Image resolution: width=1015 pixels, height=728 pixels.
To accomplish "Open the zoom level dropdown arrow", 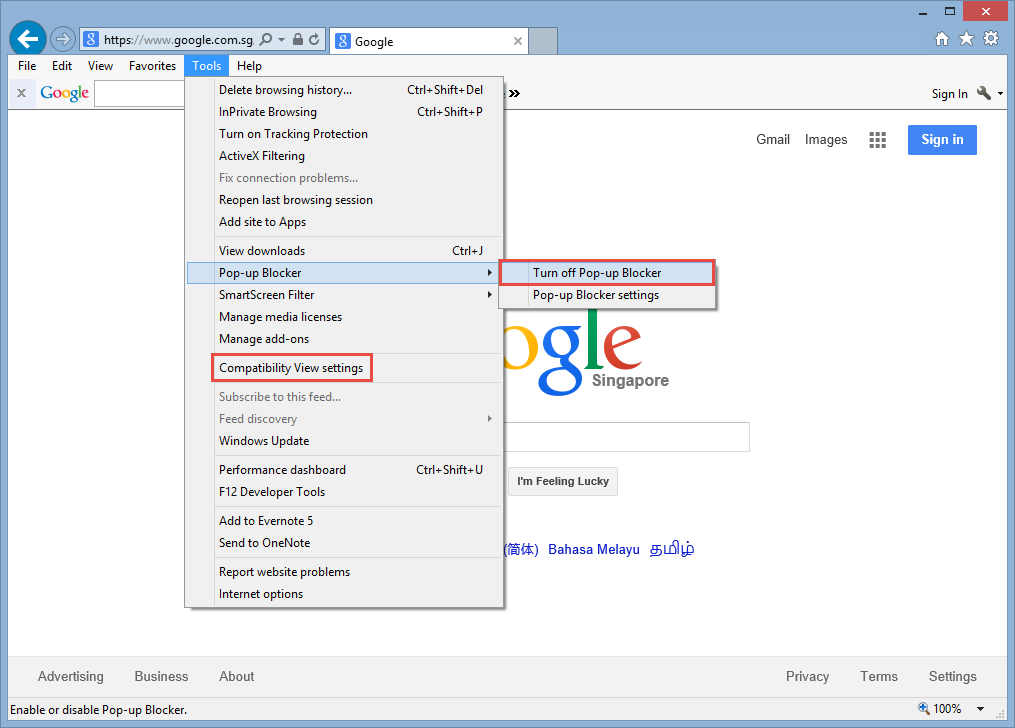I will point(981,709).
